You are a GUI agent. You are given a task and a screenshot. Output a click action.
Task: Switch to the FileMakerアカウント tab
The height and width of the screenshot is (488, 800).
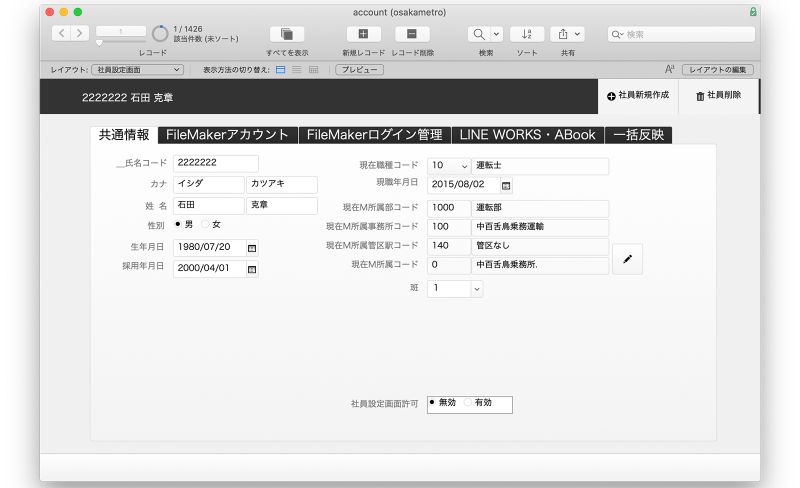228,135
